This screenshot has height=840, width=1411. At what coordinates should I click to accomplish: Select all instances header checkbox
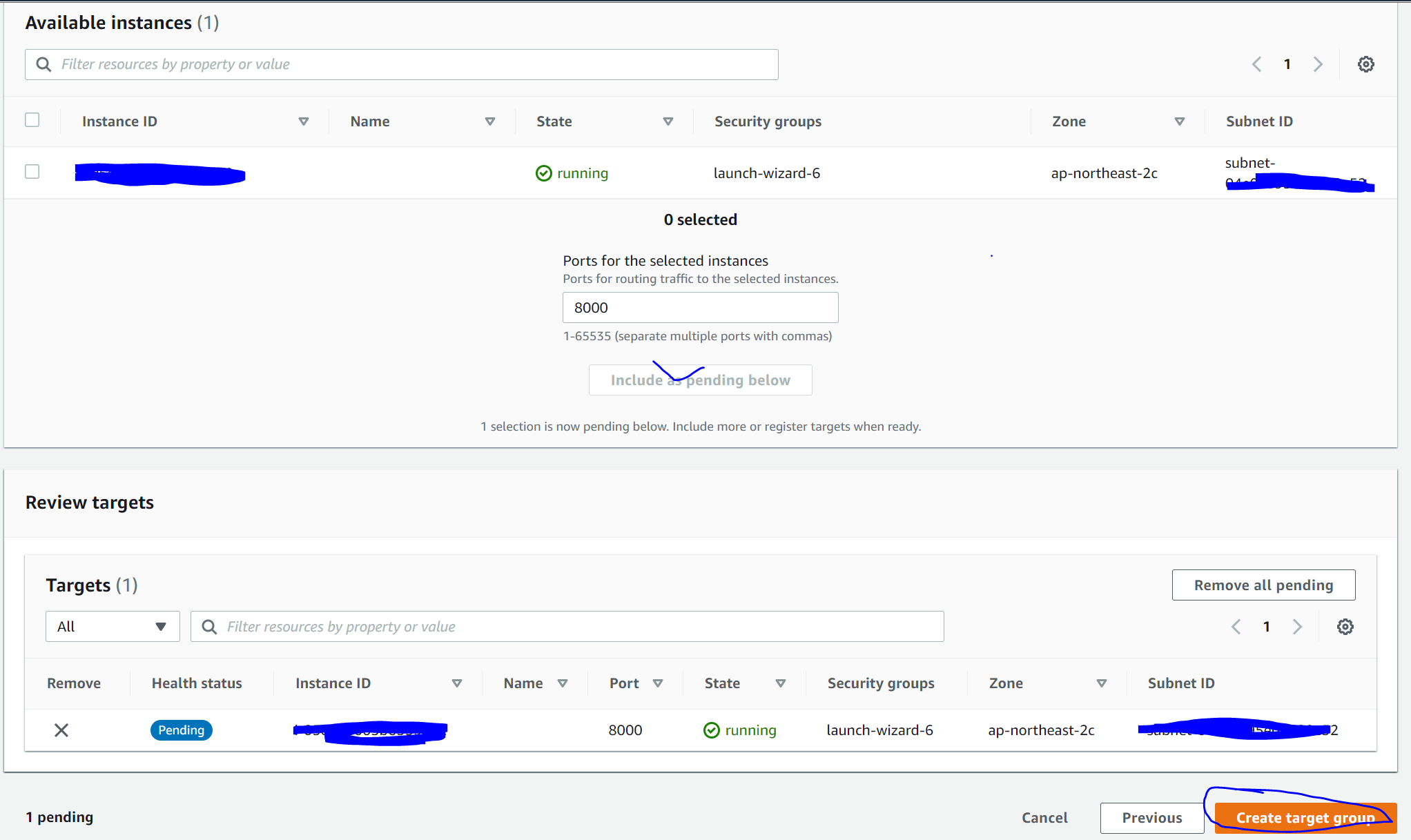32,120
